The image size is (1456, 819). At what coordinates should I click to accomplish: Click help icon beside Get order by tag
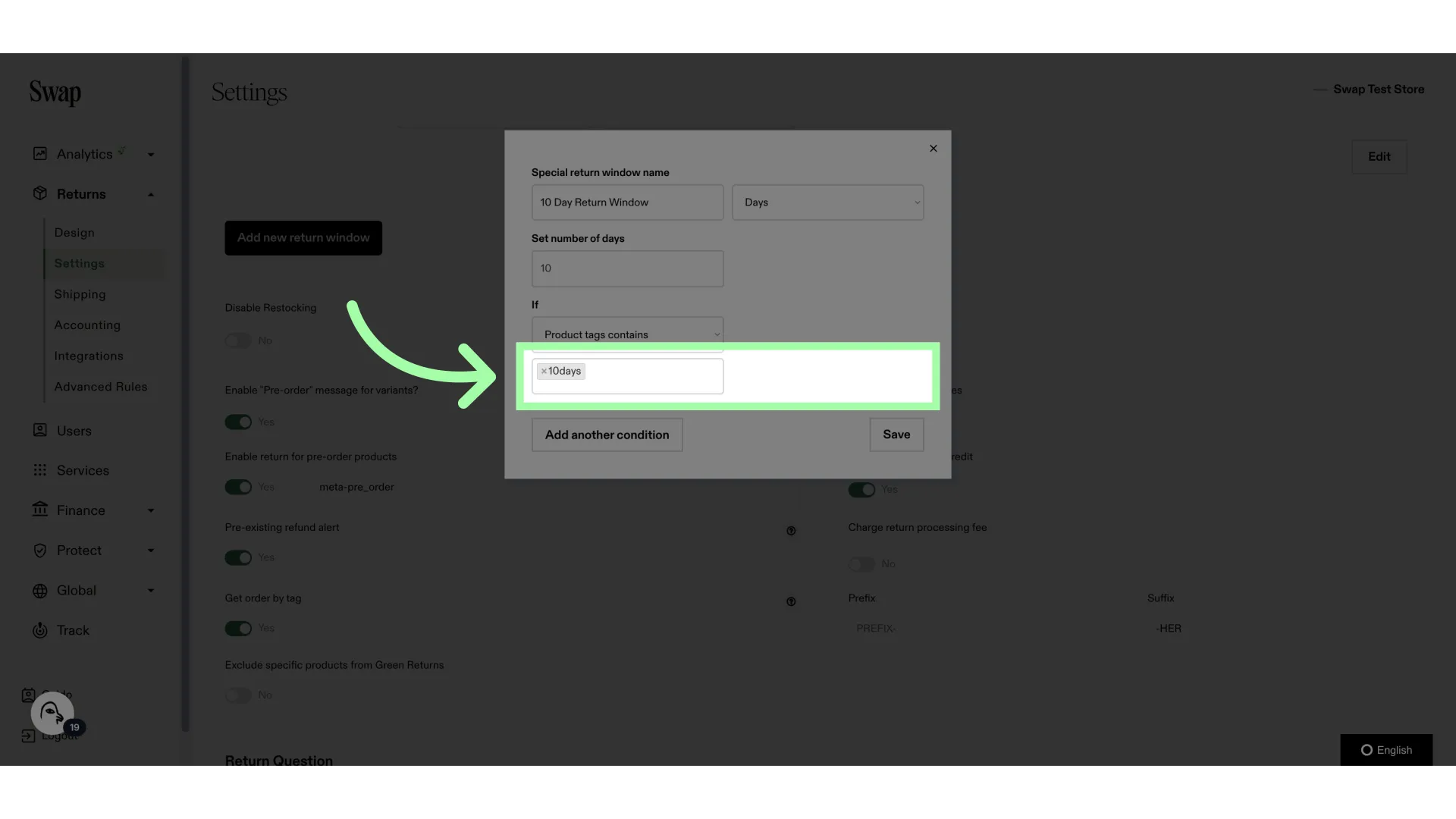click(791, 601)
